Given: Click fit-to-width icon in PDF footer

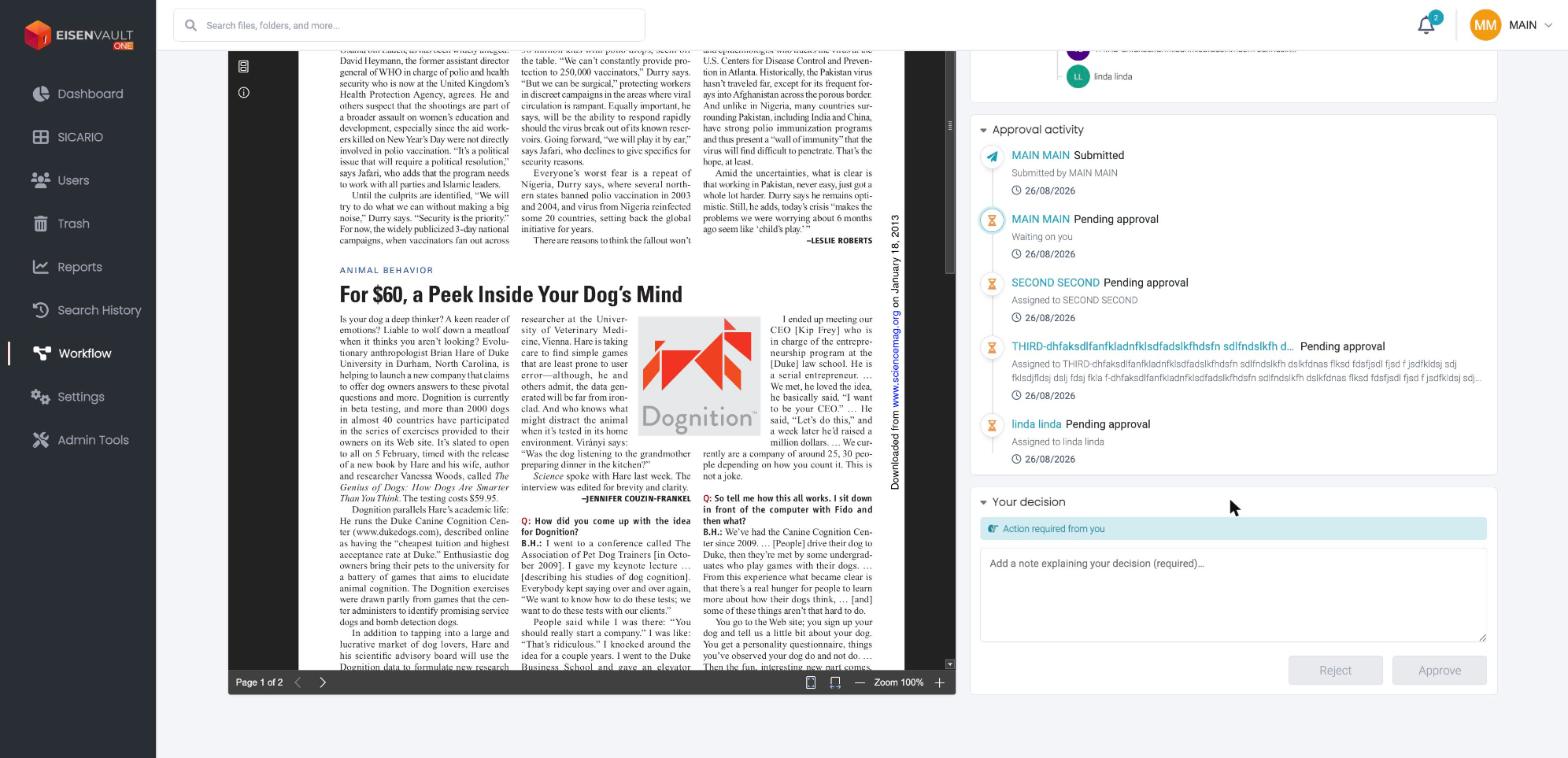Looking at the screenshot, I should point(835,682).
